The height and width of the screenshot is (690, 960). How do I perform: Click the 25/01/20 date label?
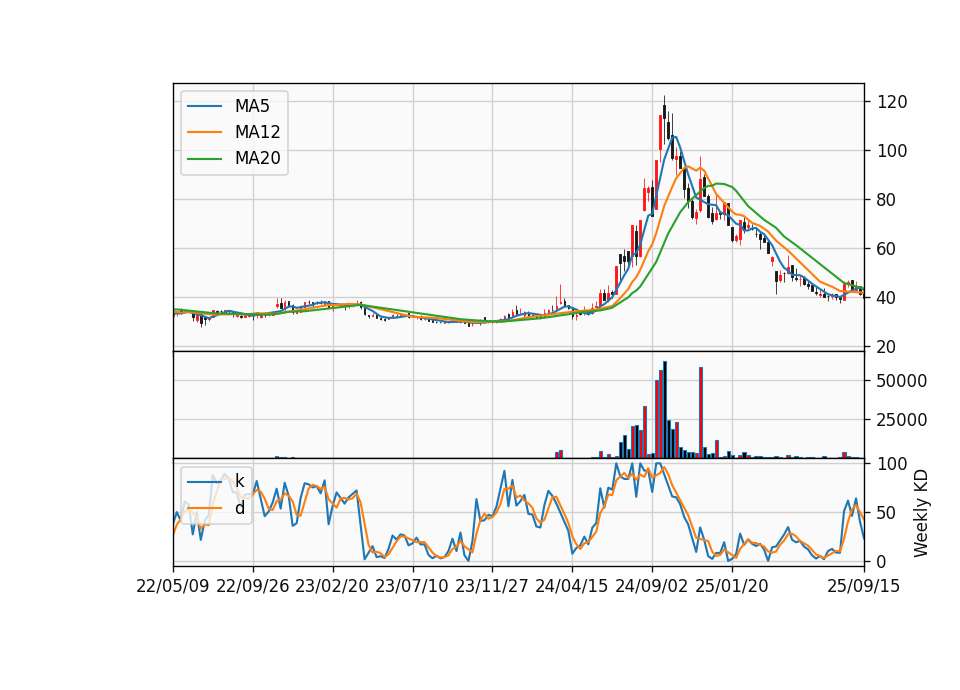point(732,586)
